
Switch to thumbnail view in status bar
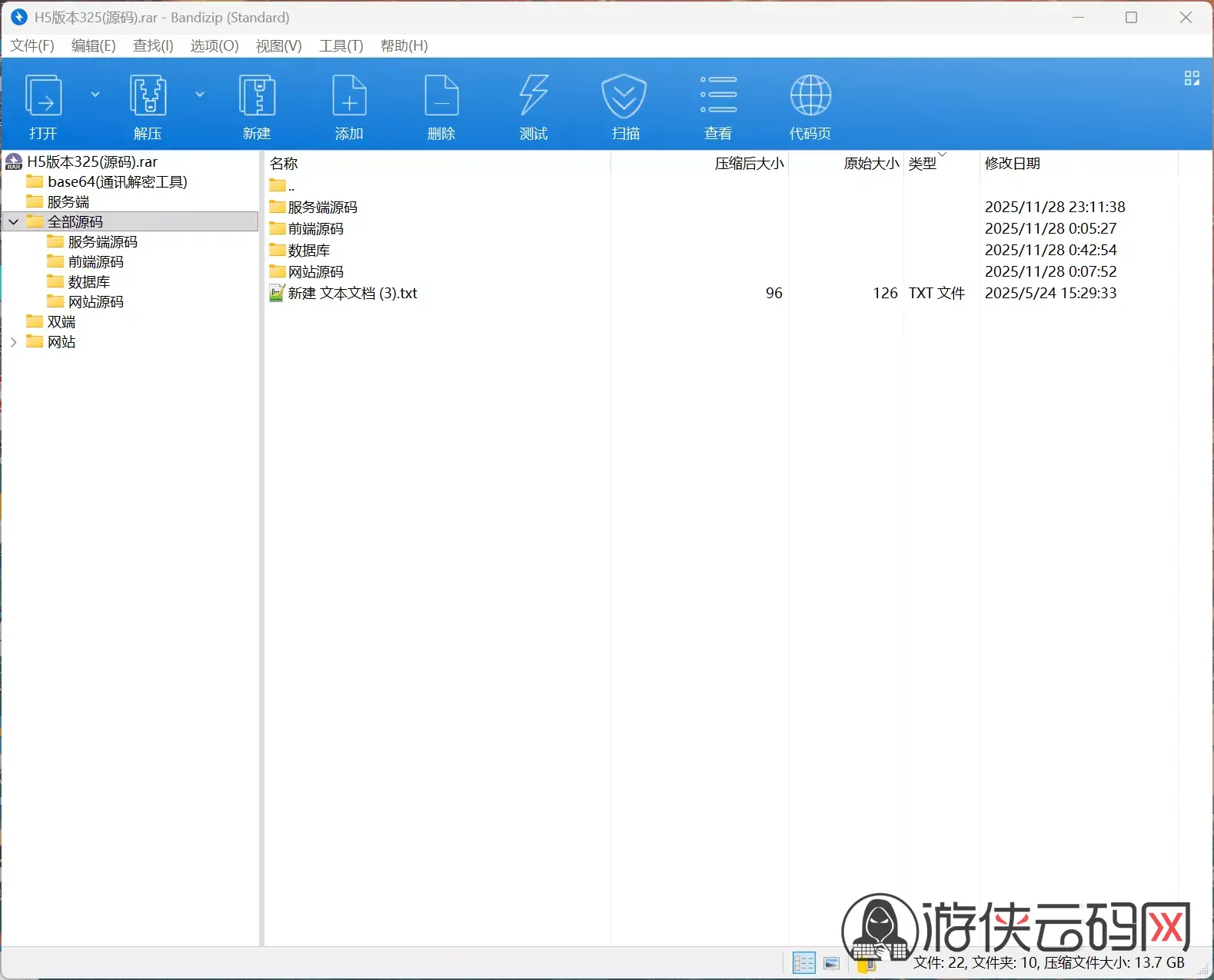831,963
